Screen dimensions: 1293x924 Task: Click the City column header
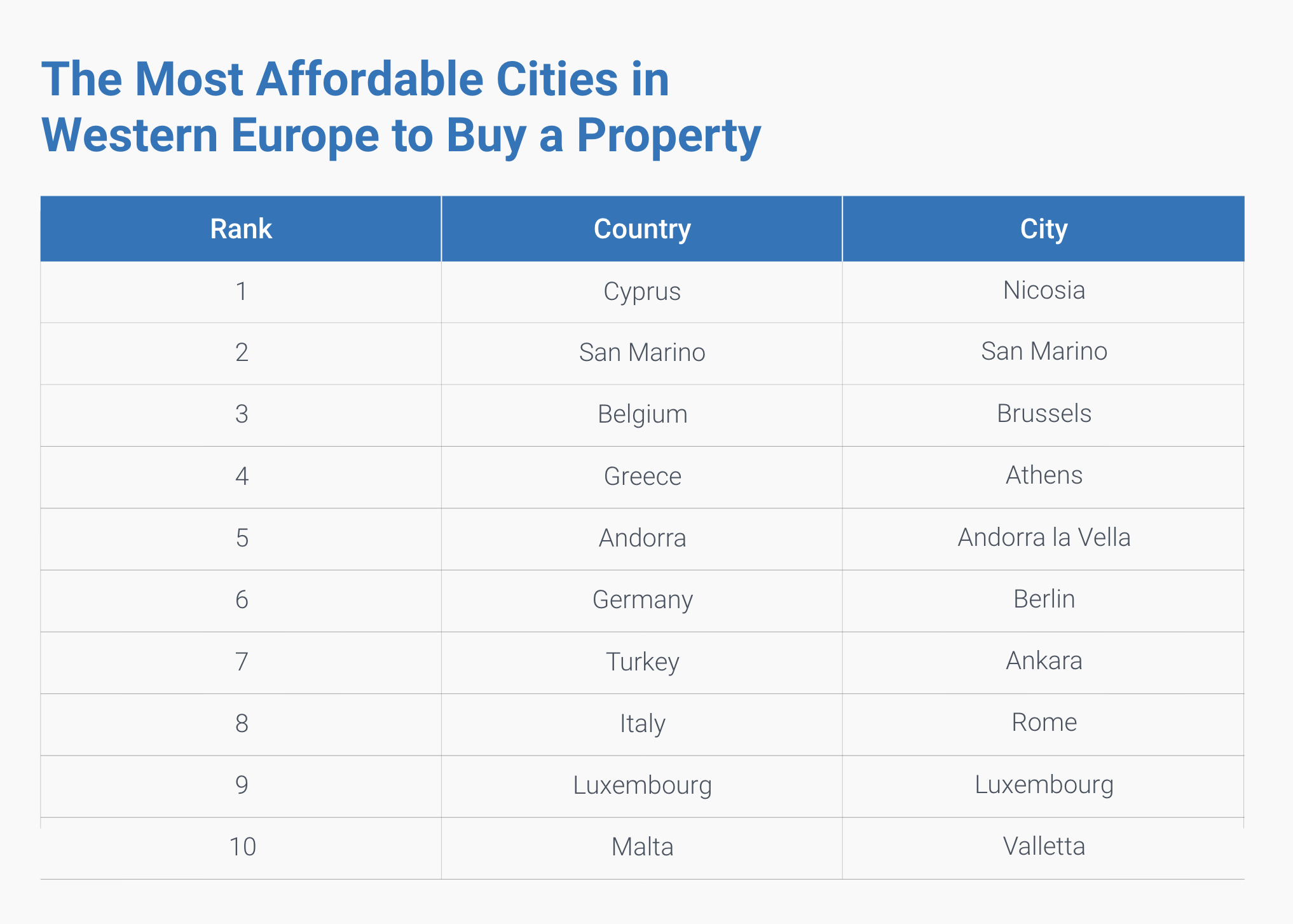click(1043, 229)
